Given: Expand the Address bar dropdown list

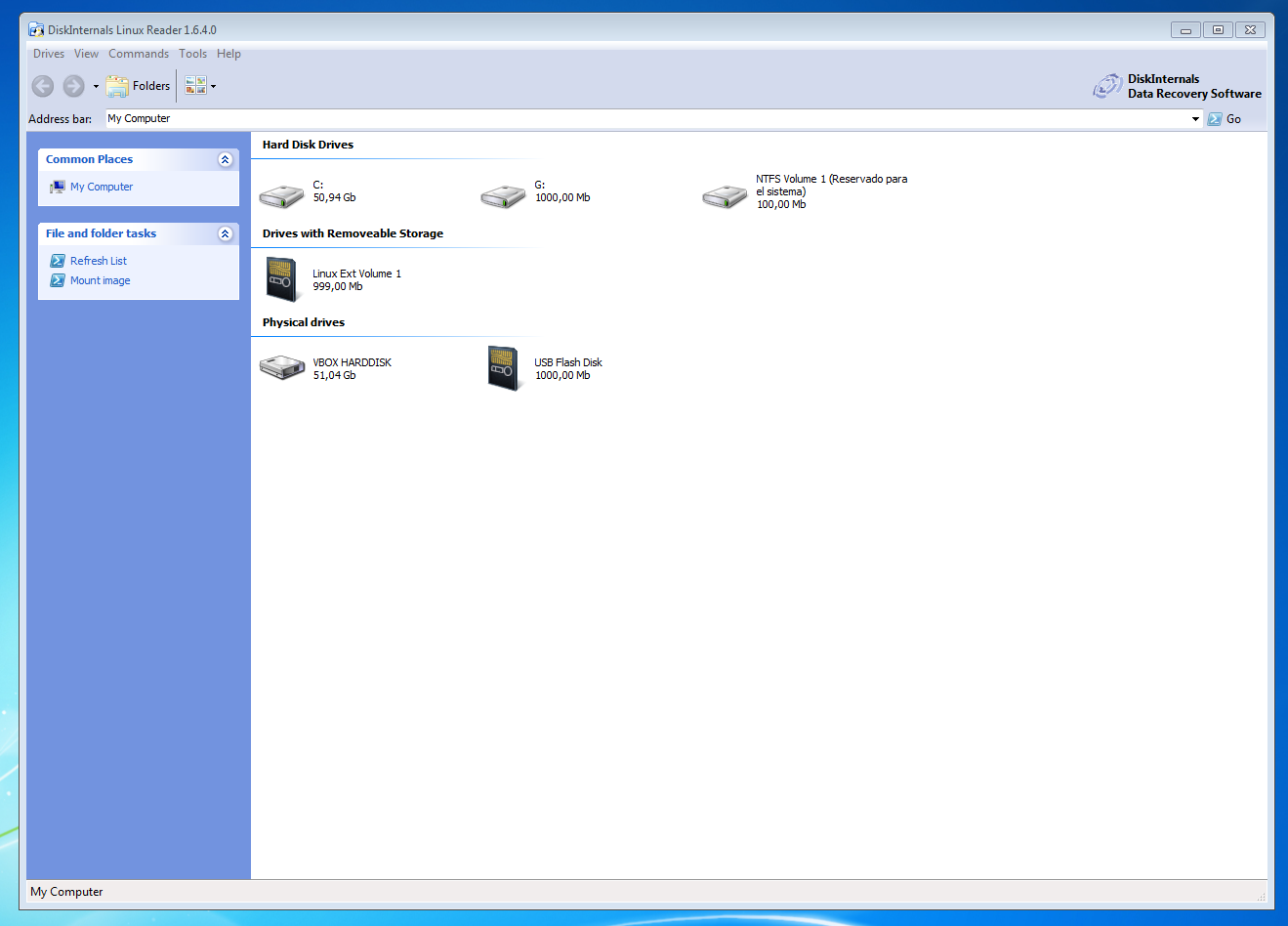Looking at the screenshot, I should tap(1195, 119).
